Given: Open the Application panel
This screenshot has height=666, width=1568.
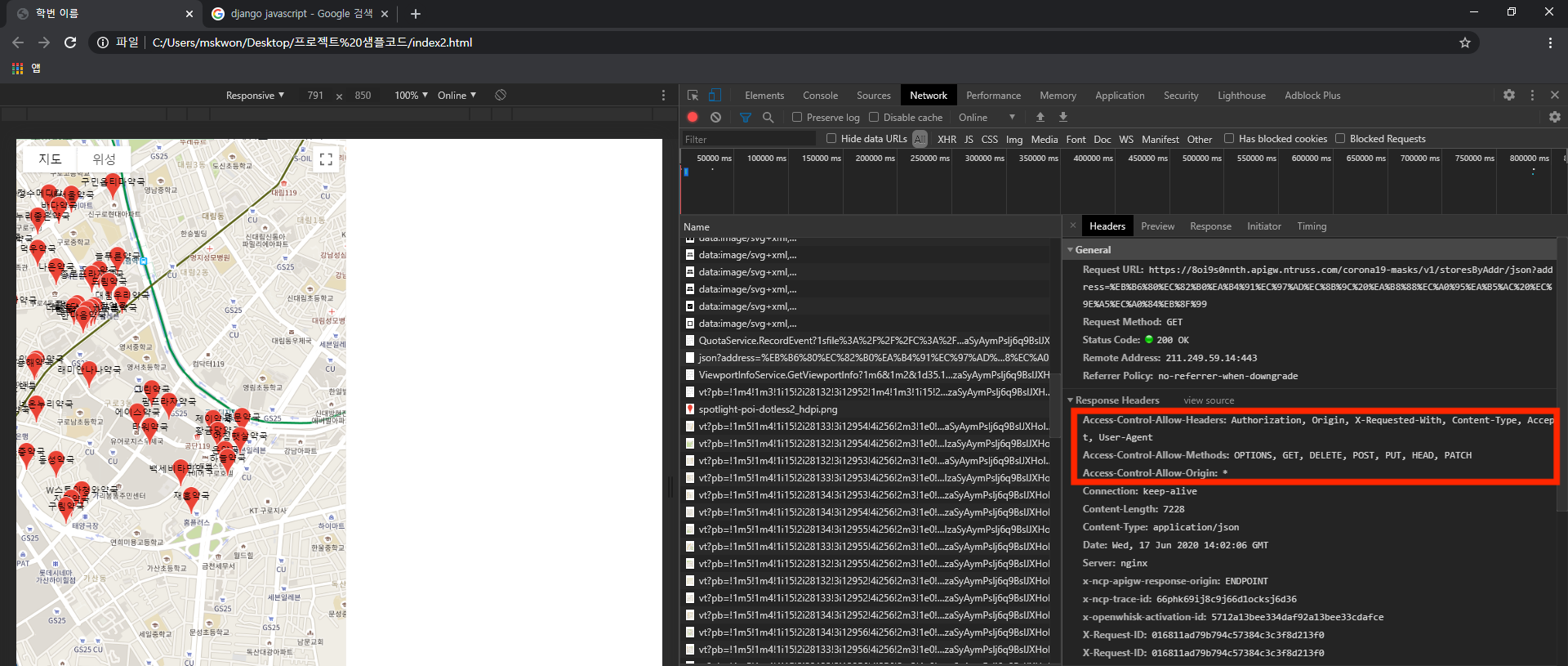Looking at the screenshot, I should click(1120, 95).
